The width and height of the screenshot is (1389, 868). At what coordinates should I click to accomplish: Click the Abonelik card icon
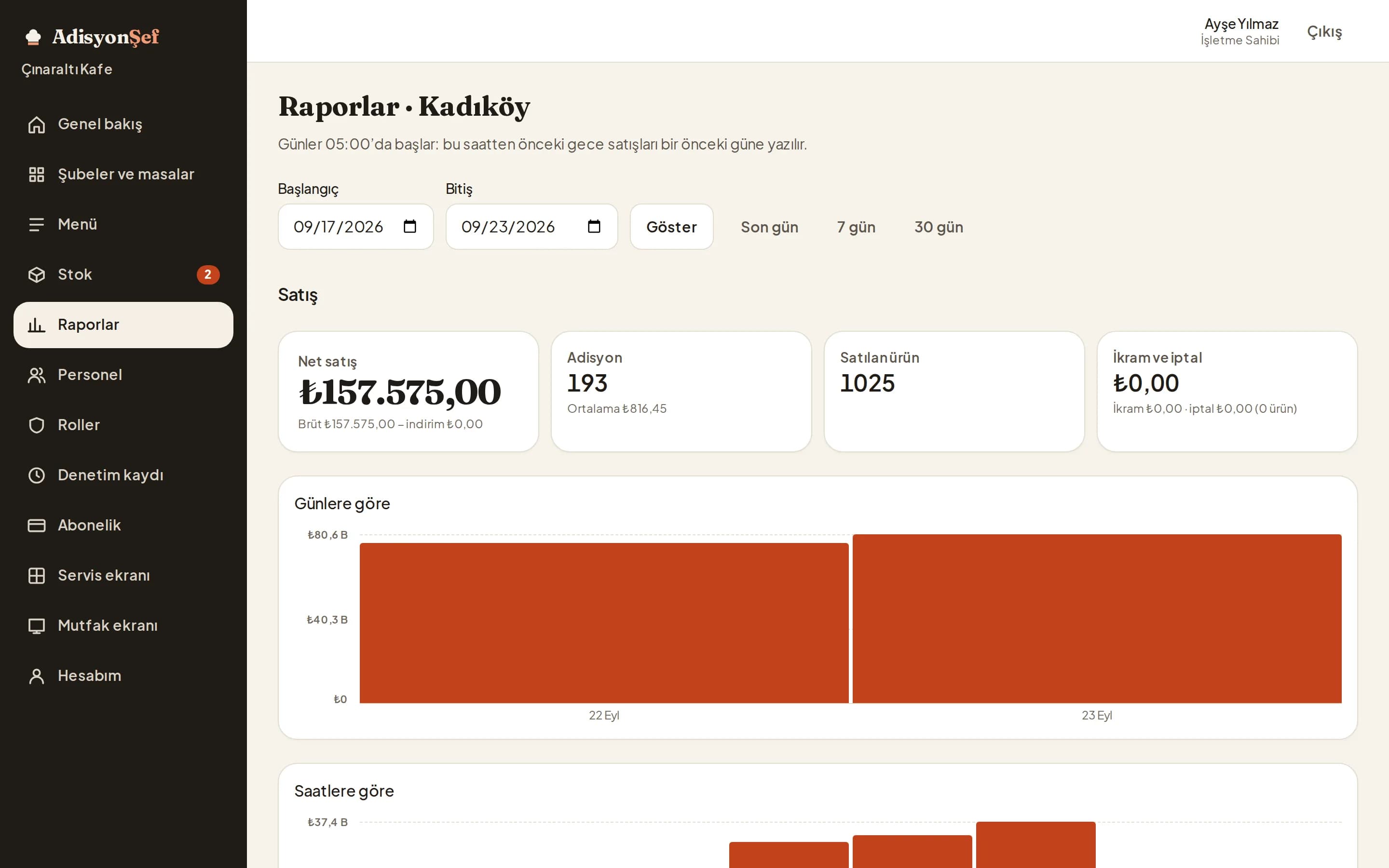(37, 525)
